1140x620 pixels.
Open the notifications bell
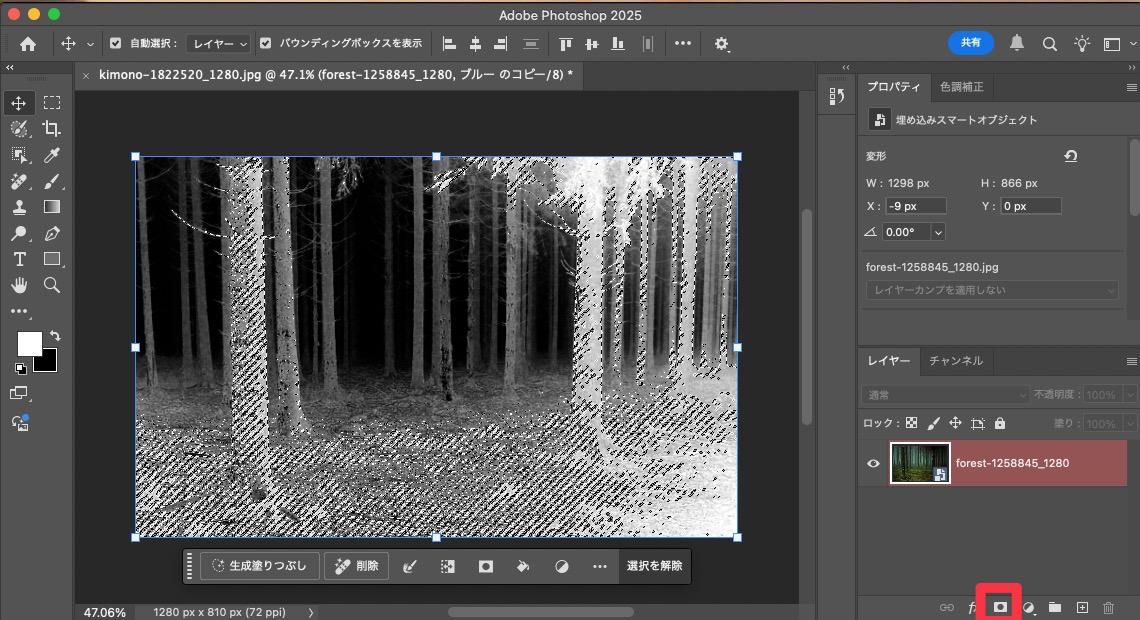(1016, 44)
